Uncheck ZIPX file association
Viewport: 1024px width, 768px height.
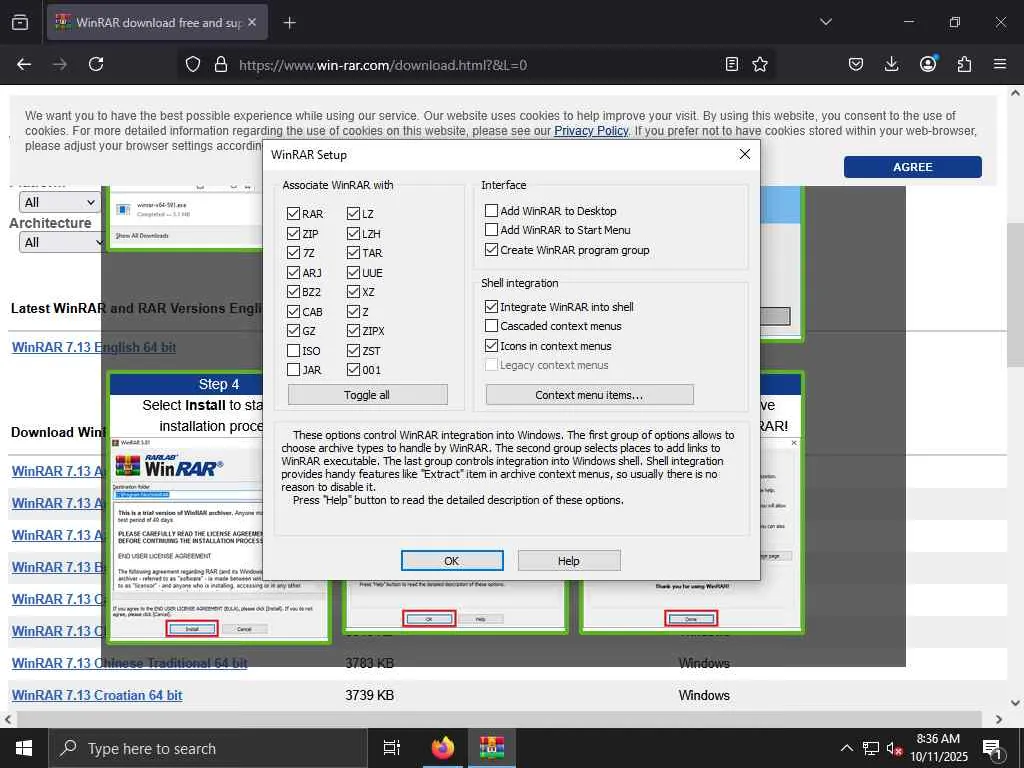pos(353,330)
